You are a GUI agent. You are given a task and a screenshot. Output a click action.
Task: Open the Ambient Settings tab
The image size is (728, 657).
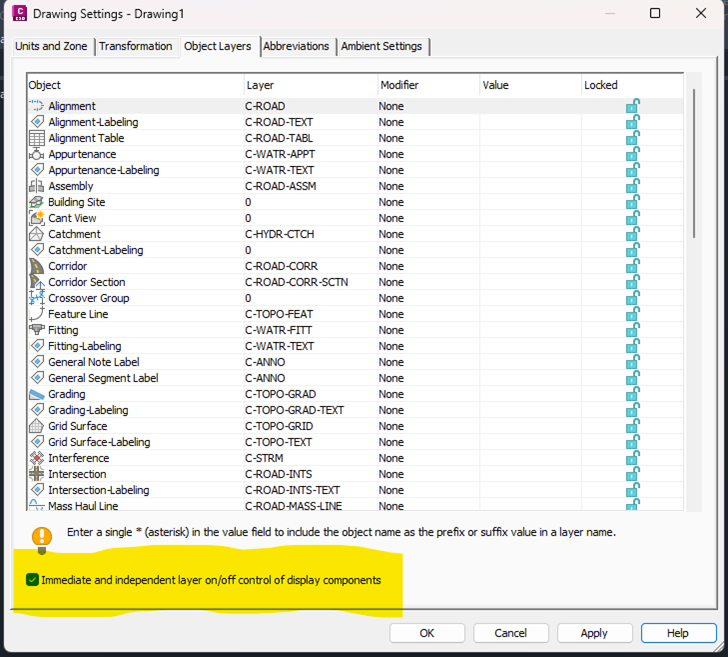click(382, 46)
